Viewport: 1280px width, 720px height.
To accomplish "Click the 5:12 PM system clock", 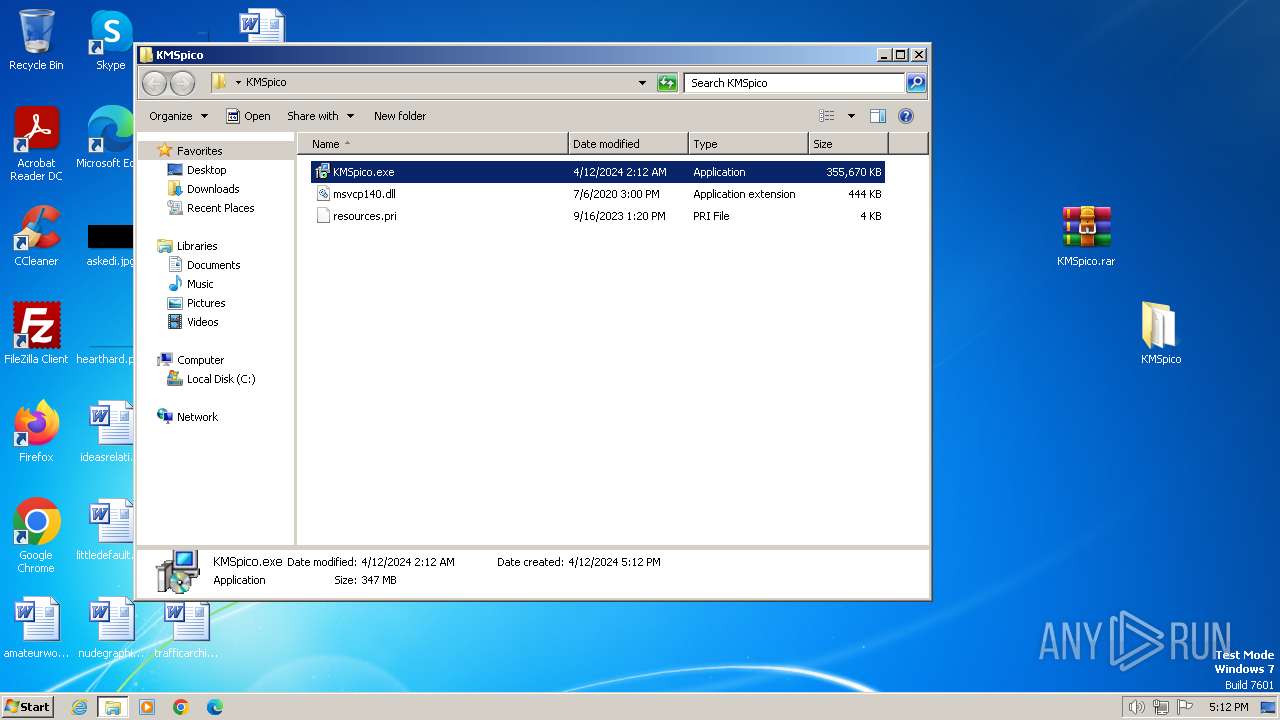I will (x=1228, y=707).
